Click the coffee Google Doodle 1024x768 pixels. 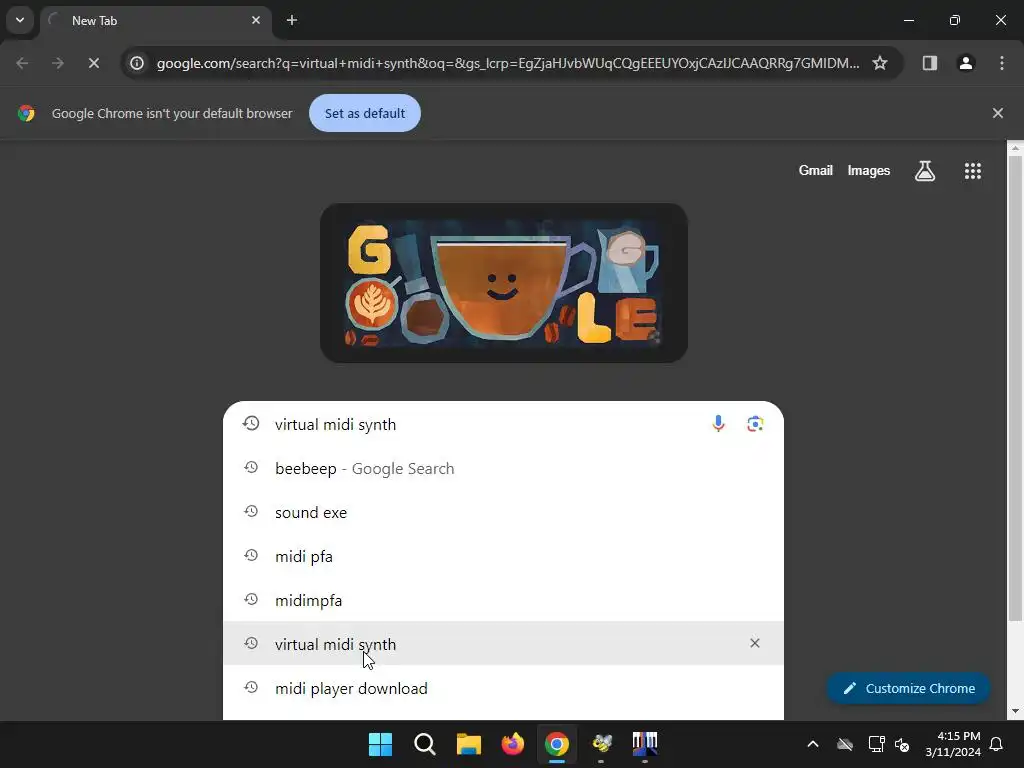pos(504,283)
